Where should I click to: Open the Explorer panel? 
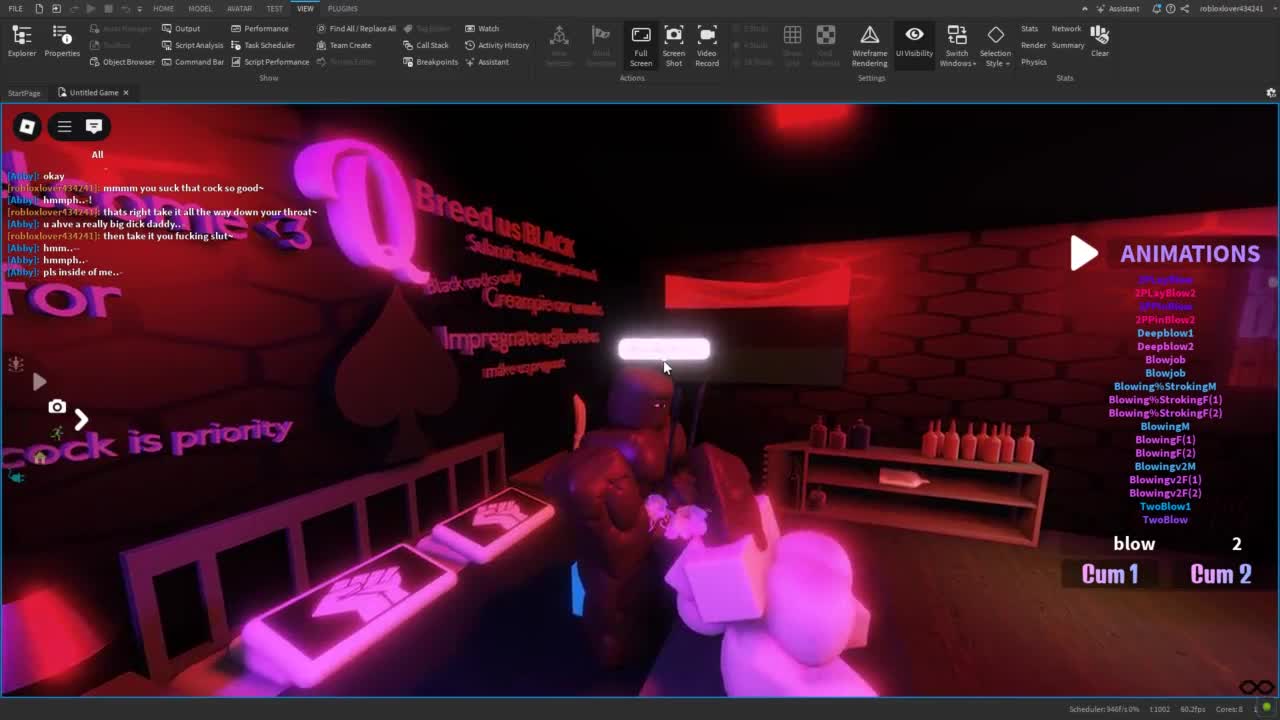[21, 41]
